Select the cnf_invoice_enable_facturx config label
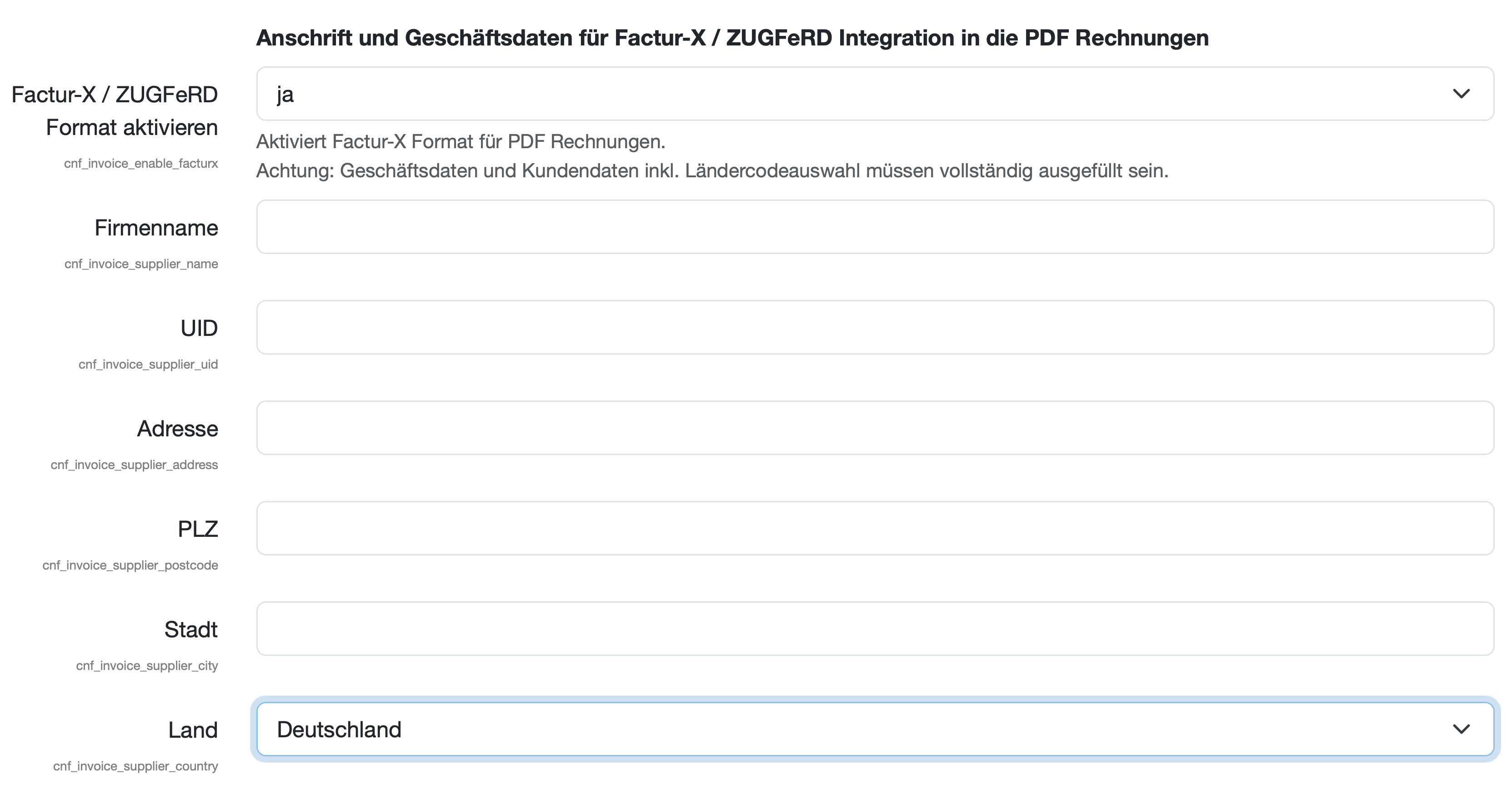The image size is (1512, 800). click(x=141, y=163)
